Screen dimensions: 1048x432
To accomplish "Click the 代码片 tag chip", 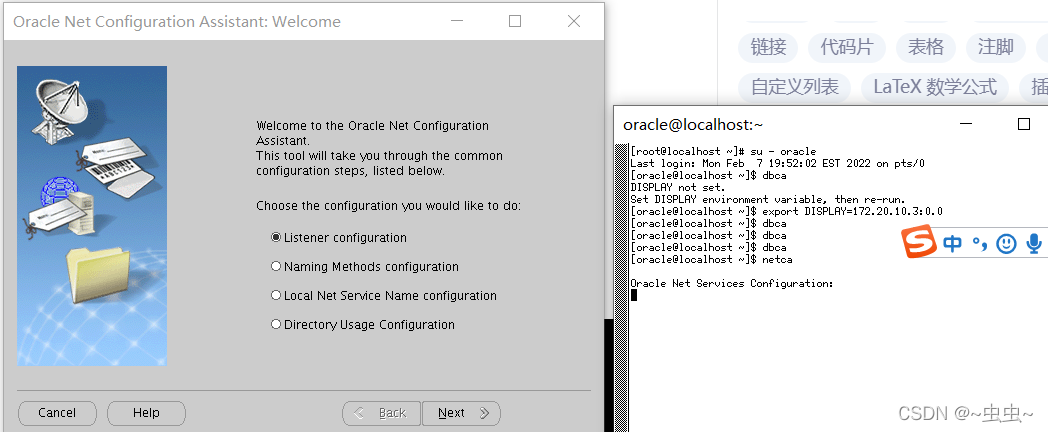I will tap(846, 47).
